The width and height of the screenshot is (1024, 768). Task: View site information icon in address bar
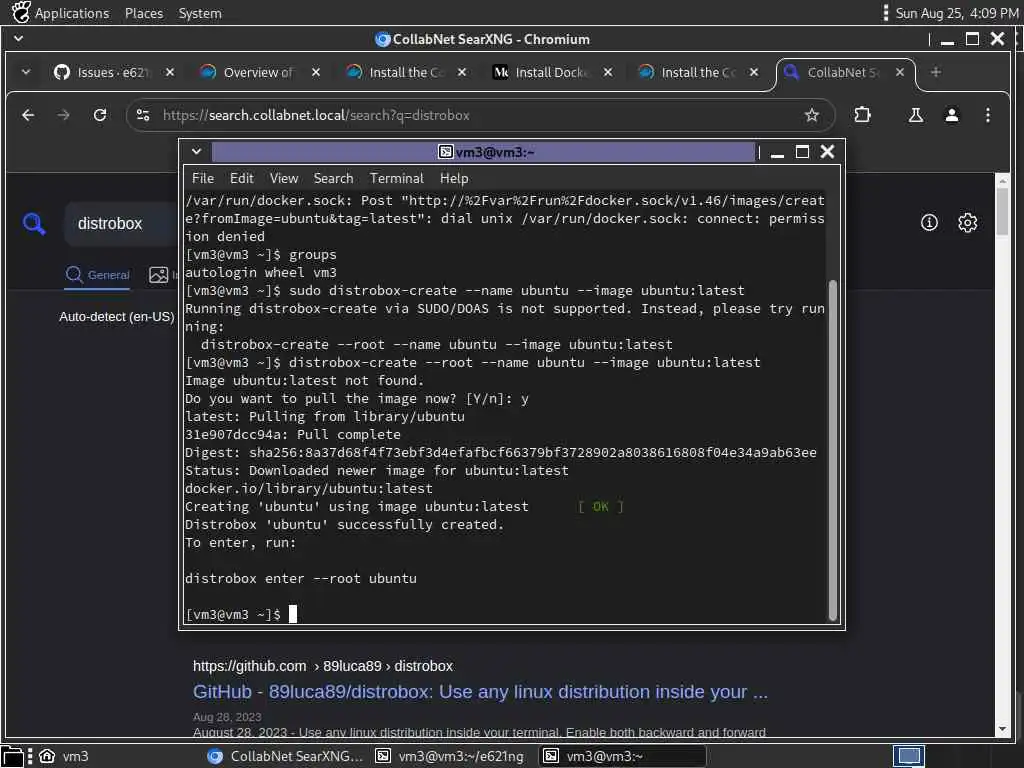pos(143,115)
